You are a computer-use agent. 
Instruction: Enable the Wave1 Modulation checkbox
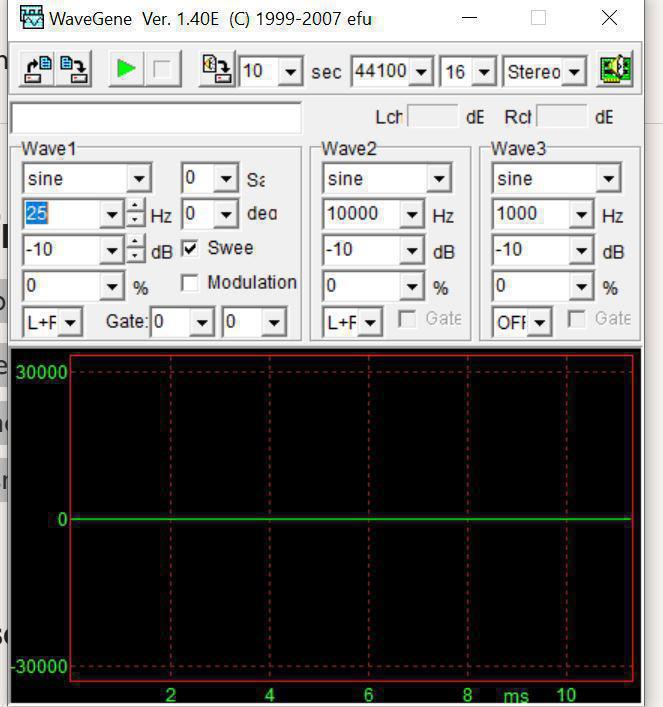click(x=189, y=283)
